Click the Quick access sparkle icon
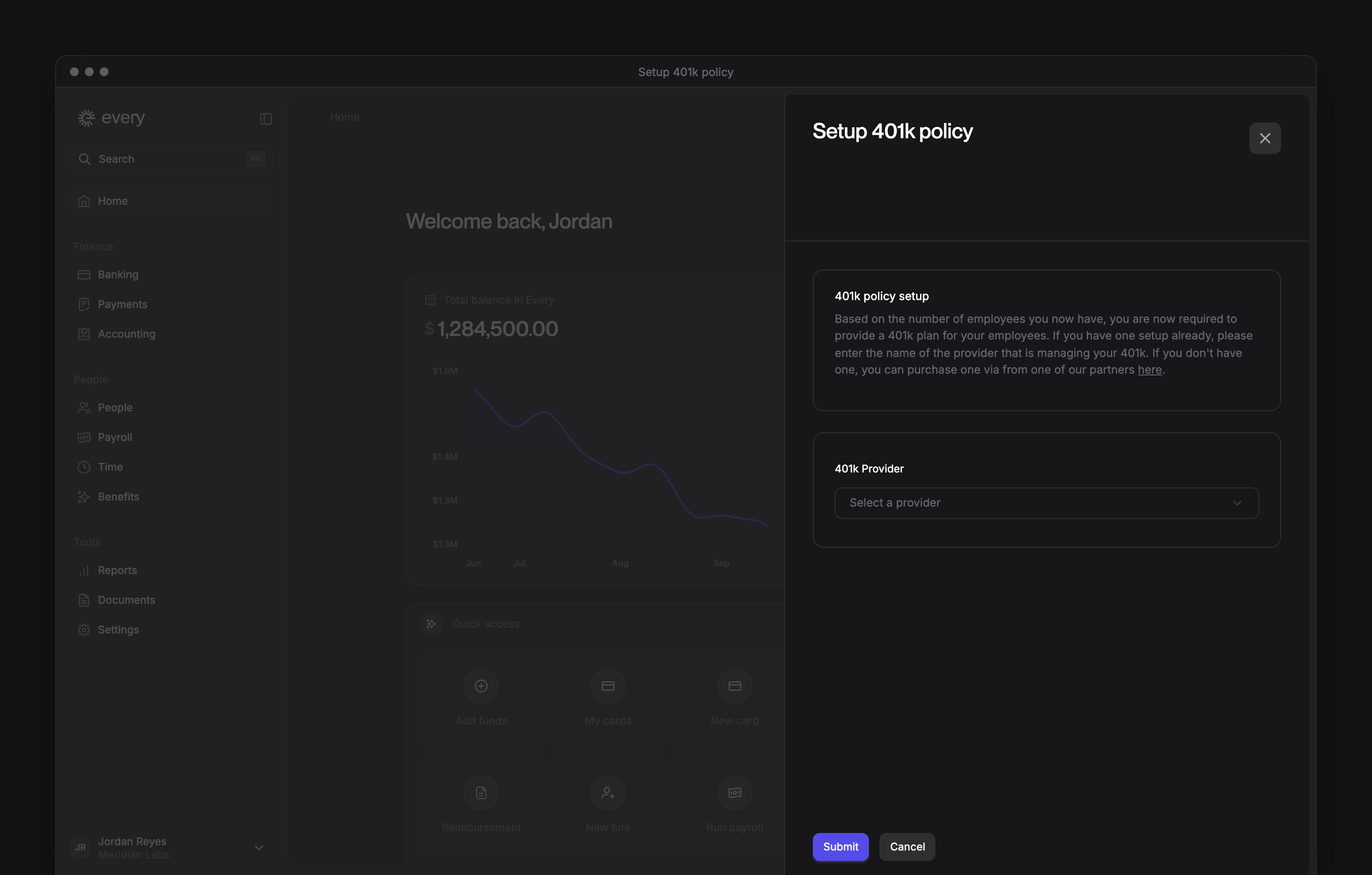Screen dimensions: 1372x875 (x=431, y=624)
